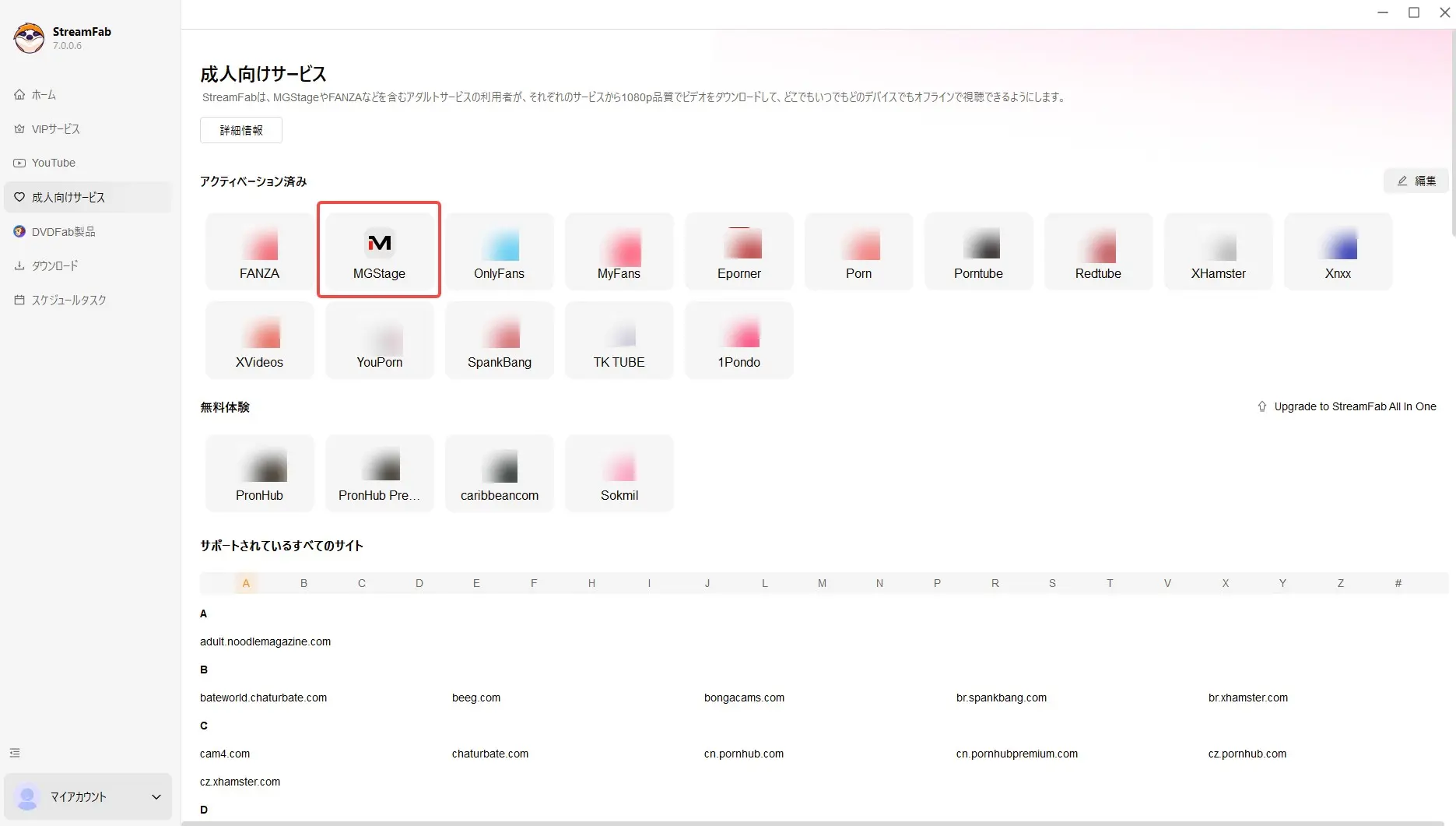Open スケジュールタスク in sidebar
Viewport: 1456px width, 826px height.
(x=88, y=300)
